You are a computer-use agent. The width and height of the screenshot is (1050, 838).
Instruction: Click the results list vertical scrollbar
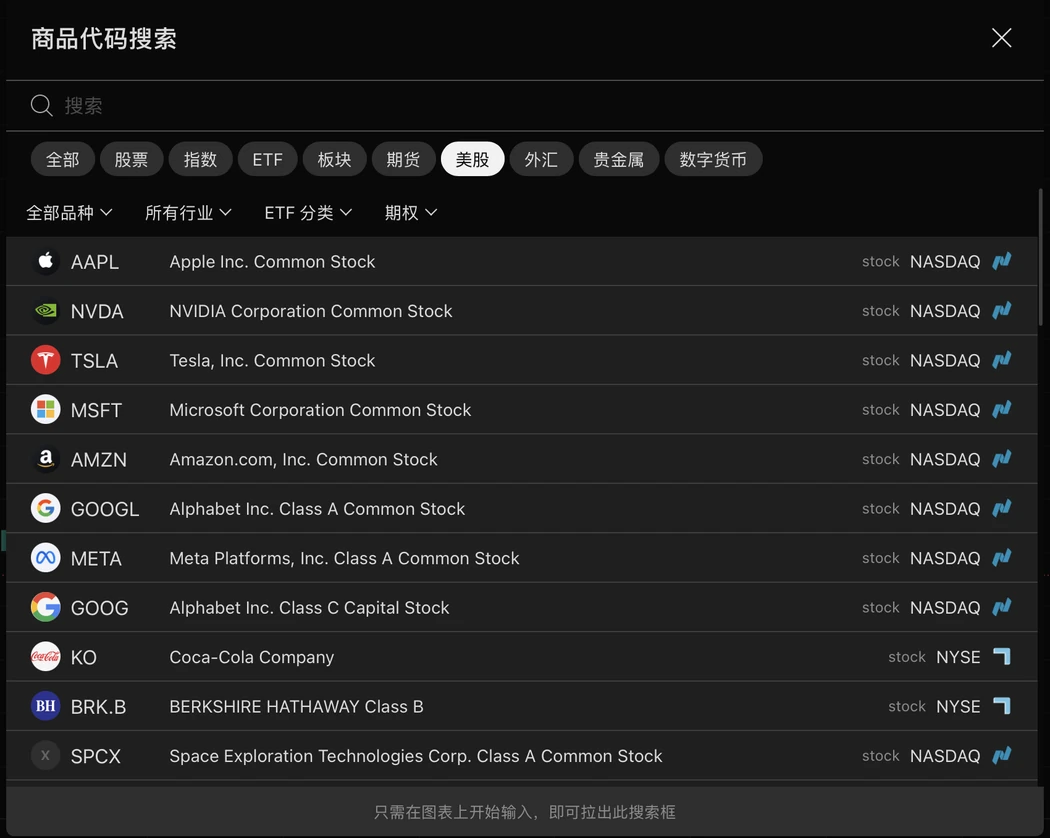point(1040,255)
